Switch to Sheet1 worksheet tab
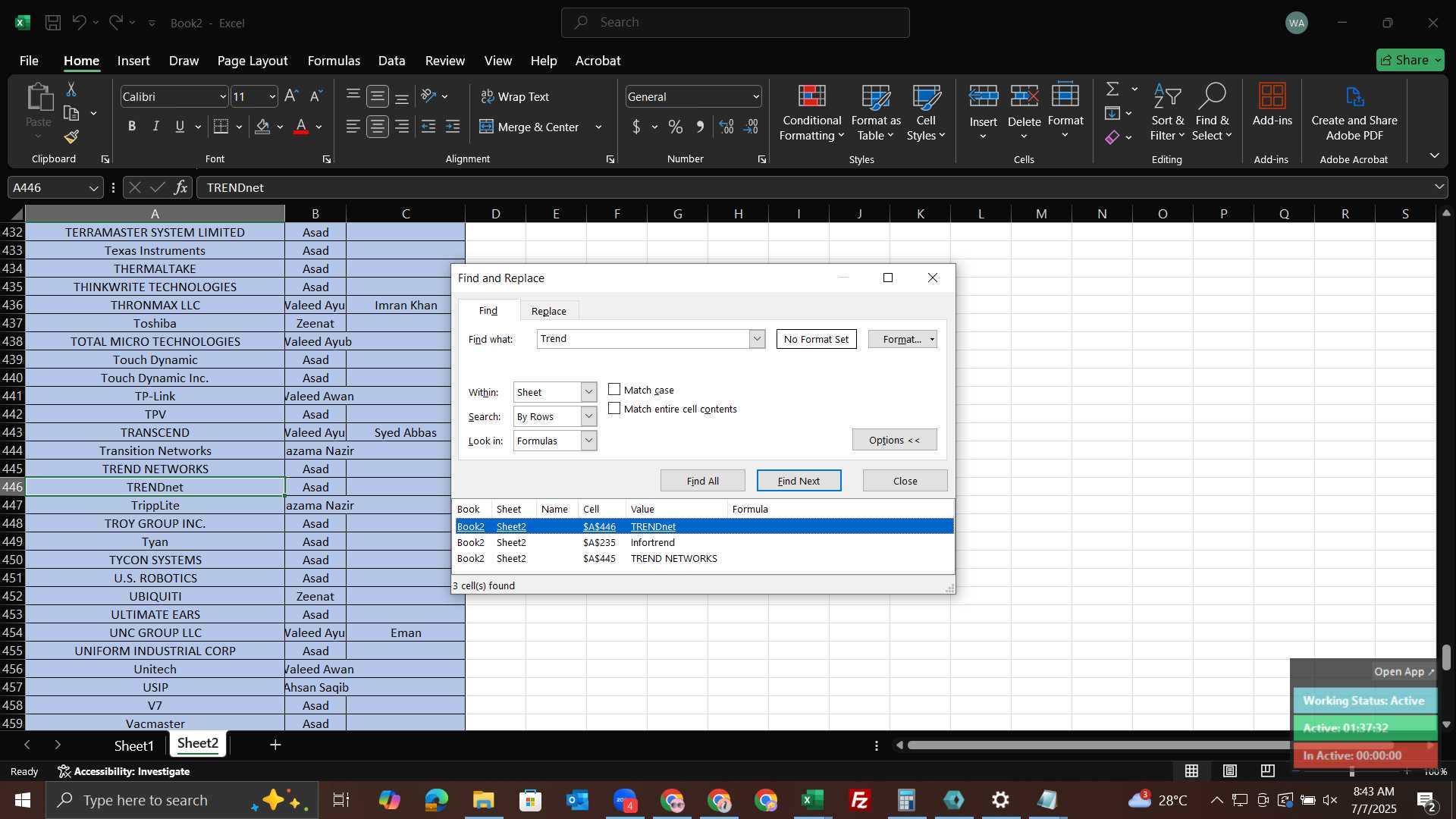Viewport: 1456px width, 819px height. pos(133,745)
